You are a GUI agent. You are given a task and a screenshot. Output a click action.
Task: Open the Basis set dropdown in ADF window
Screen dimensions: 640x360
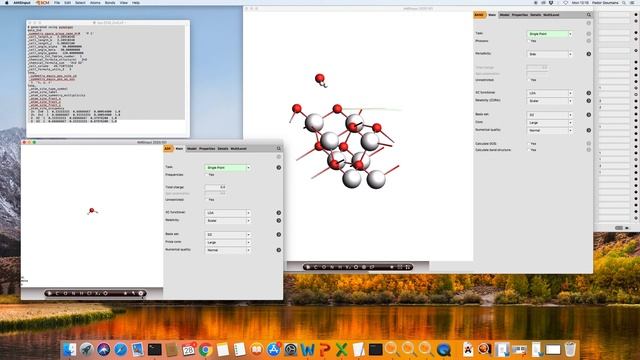pos(227,234)
